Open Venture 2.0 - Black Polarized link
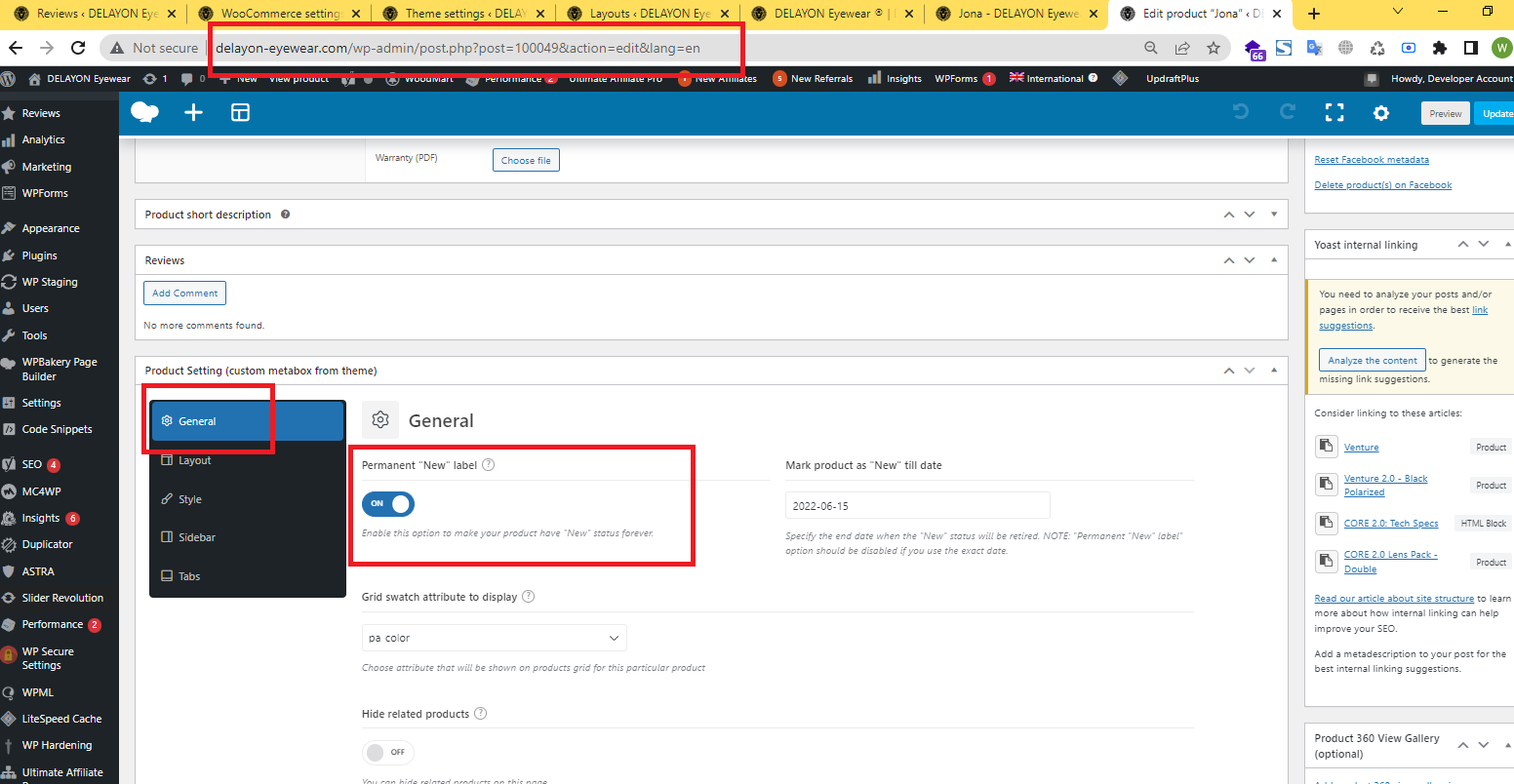 click(x=1386, y=485)
